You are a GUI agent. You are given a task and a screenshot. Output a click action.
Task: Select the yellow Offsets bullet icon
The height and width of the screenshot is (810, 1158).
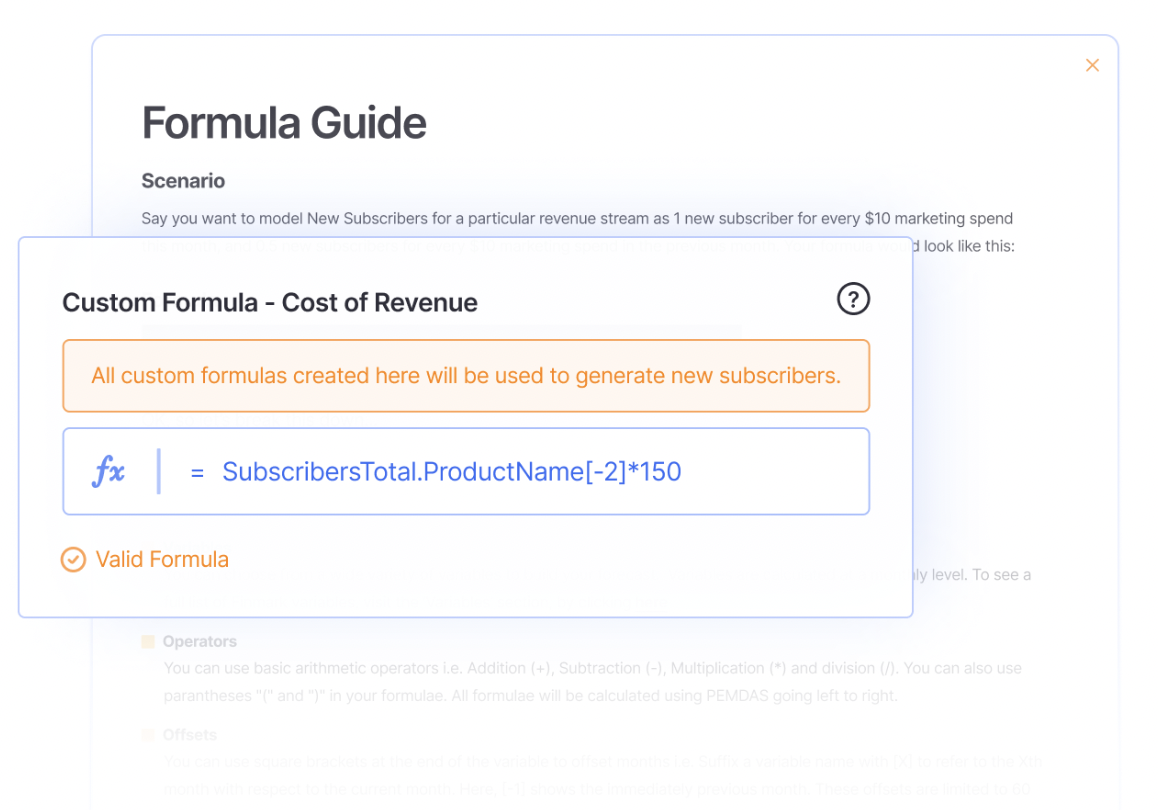(148, 735)
